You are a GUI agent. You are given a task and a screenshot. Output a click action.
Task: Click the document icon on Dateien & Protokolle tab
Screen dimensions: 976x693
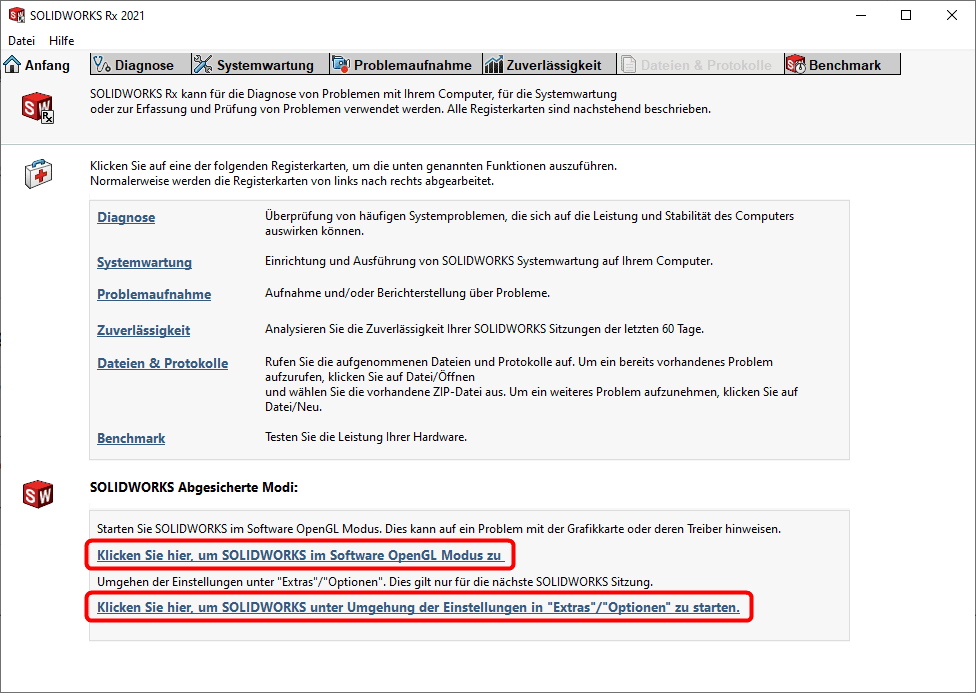point(628,64)
